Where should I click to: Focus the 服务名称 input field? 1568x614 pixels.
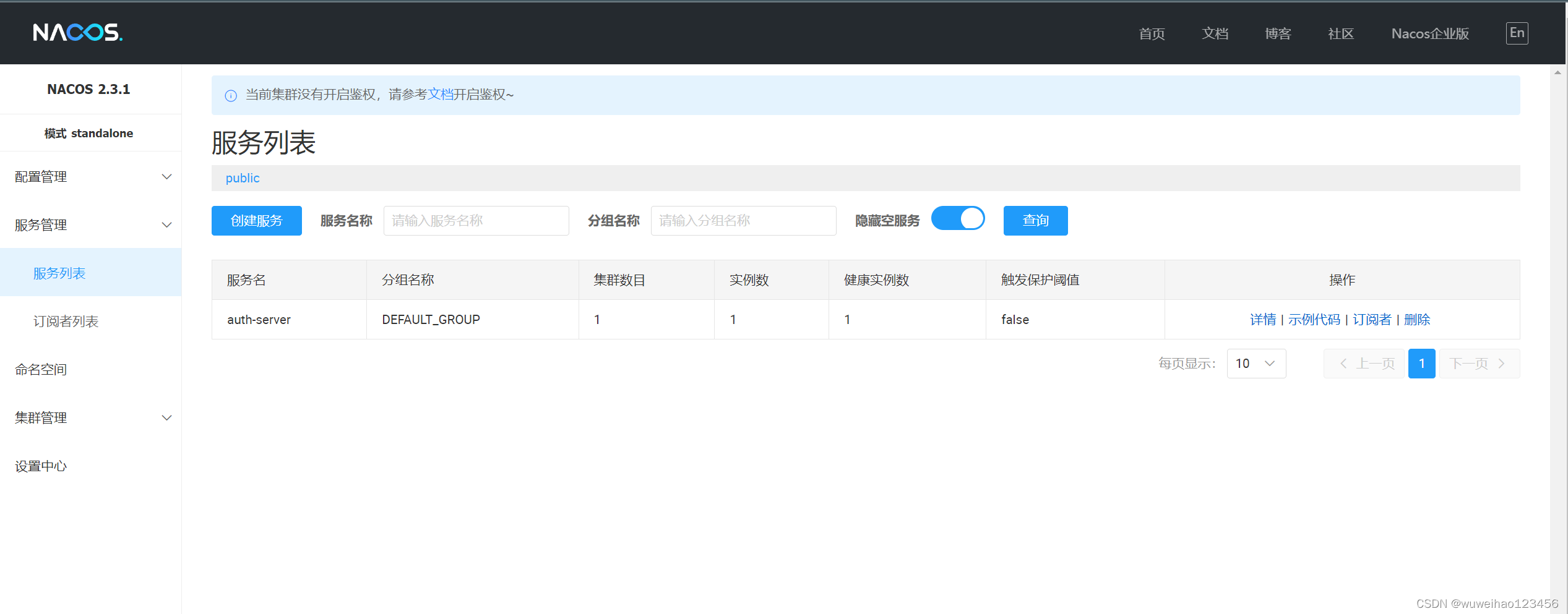476,221
